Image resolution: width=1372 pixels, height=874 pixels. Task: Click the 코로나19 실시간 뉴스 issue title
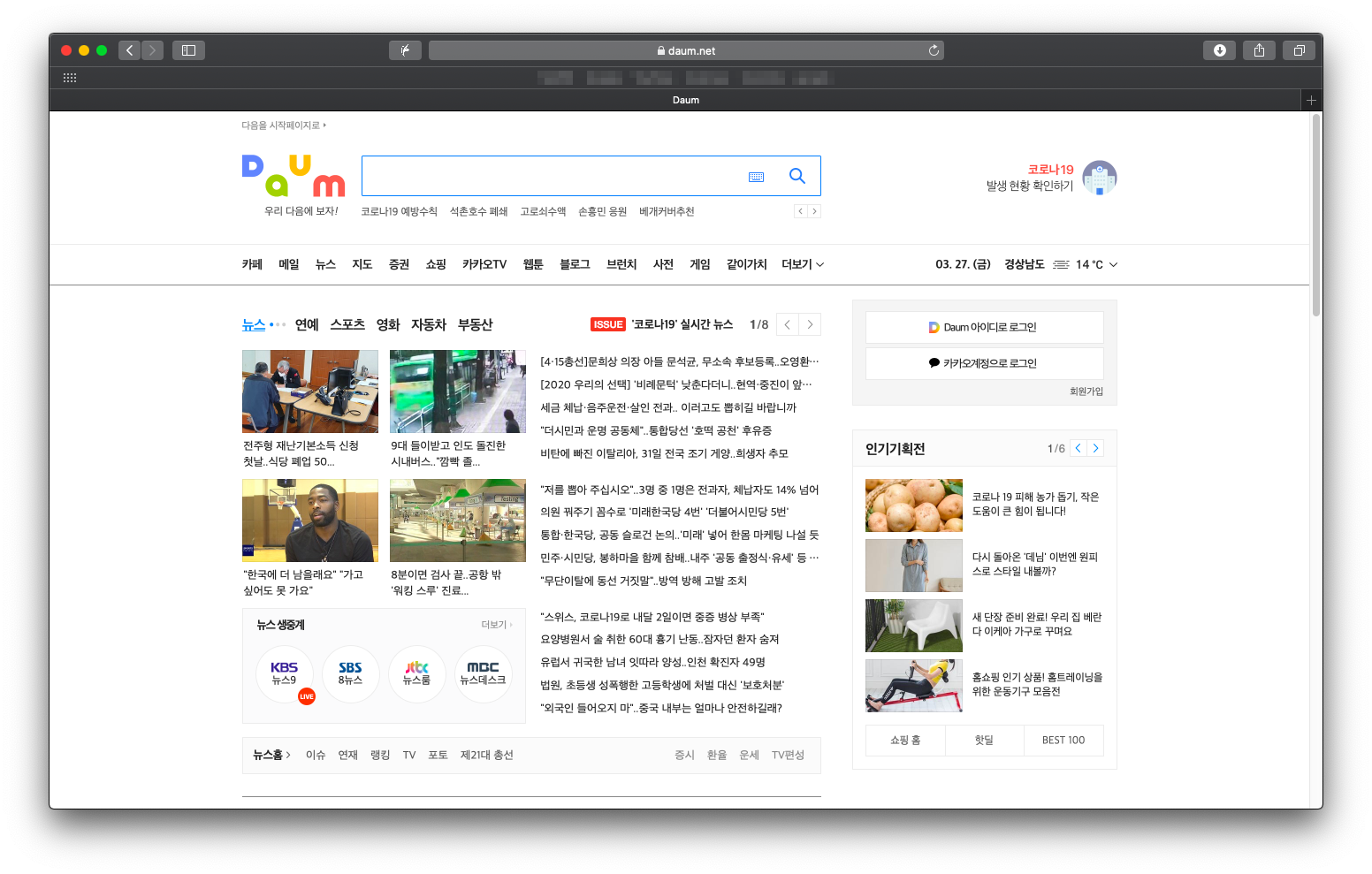[682, 324]
